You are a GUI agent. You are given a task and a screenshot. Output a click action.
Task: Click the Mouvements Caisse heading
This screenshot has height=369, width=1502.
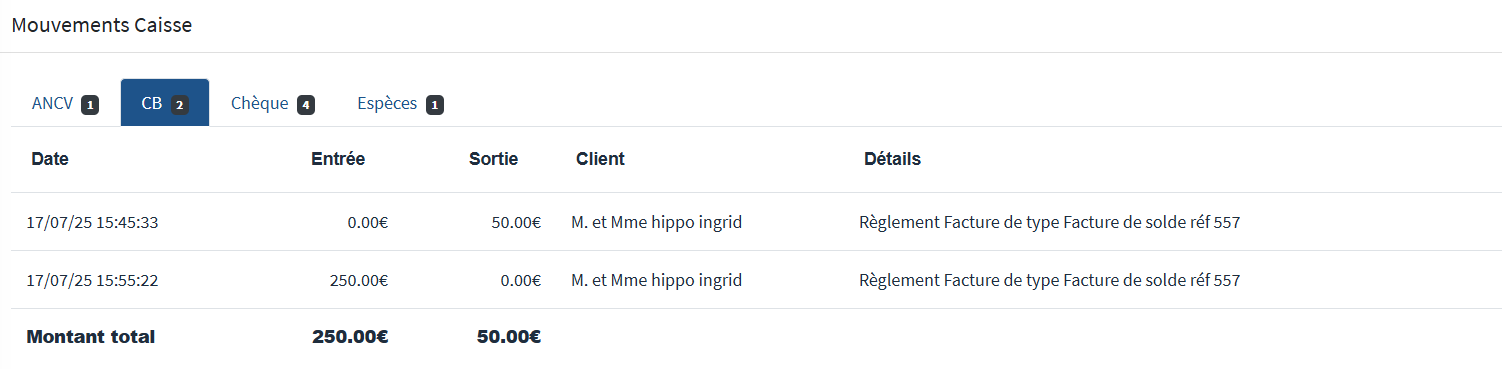tap(102, 25)
